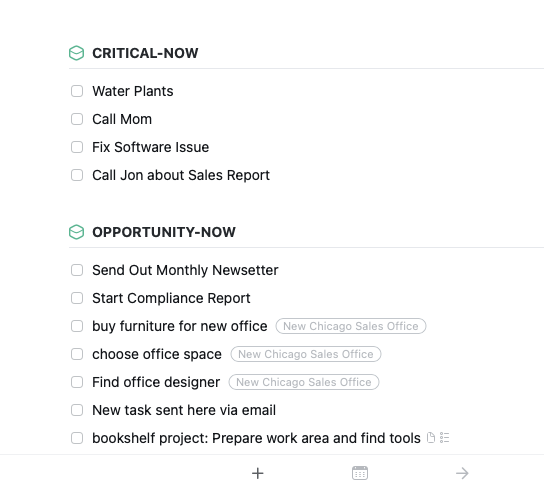Add a new to-do with plus icon

click(x=257, y=473)
